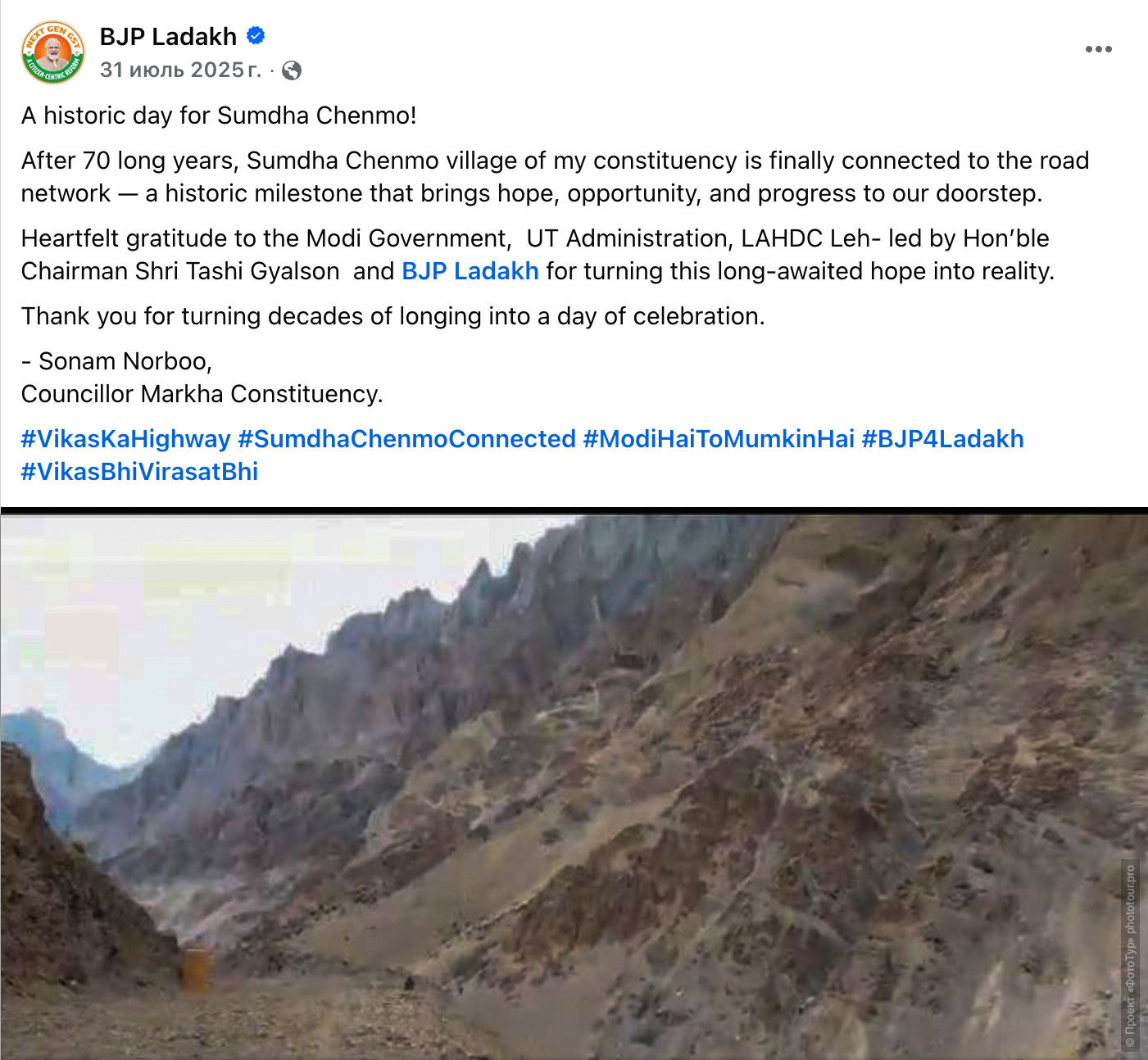Click the BJP Ladakh profile picture
The height and width of the screenshot is (1060, 1148).
point(50,51)
